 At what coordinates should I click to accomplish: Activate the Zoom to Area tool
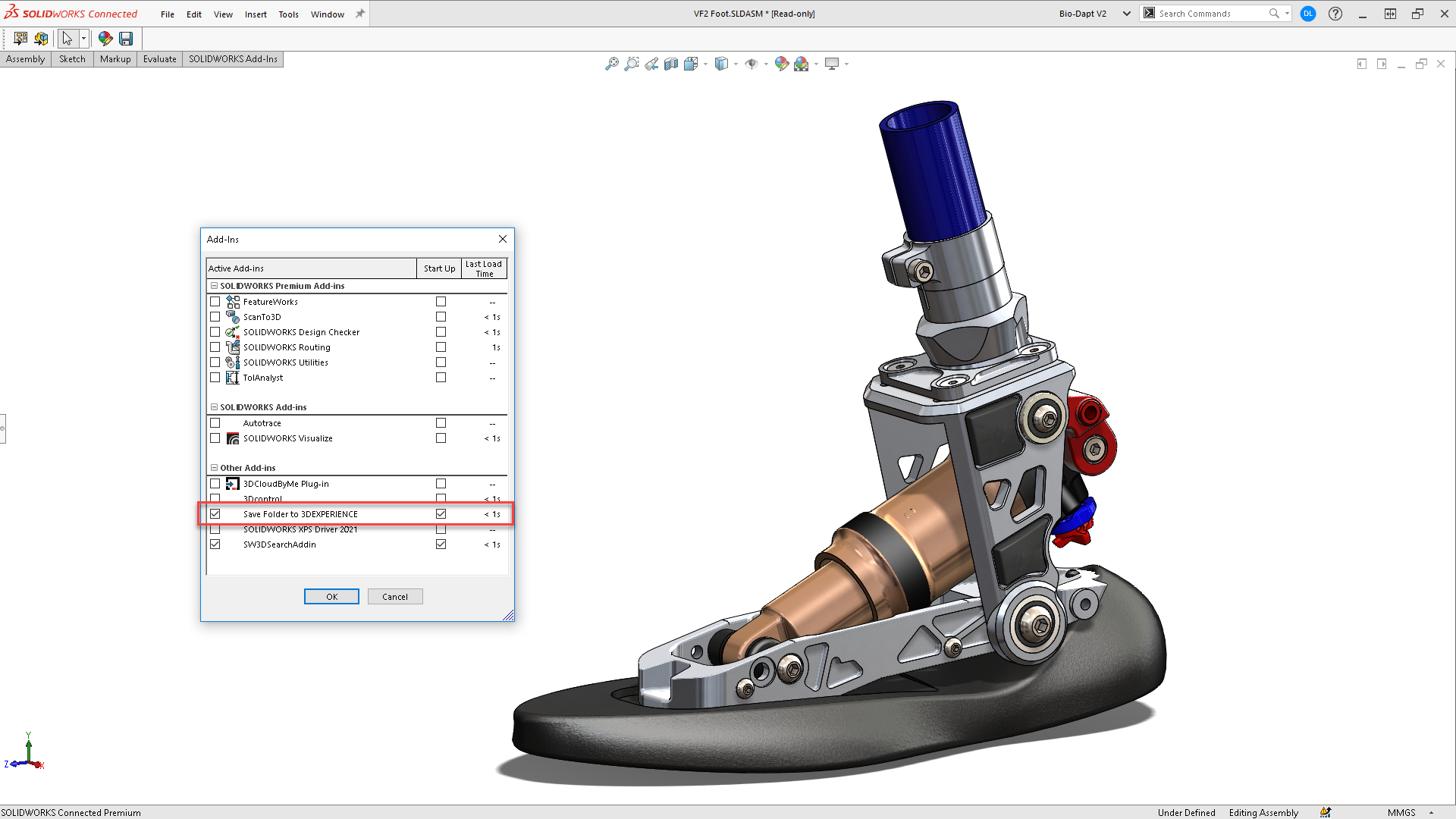631,64
